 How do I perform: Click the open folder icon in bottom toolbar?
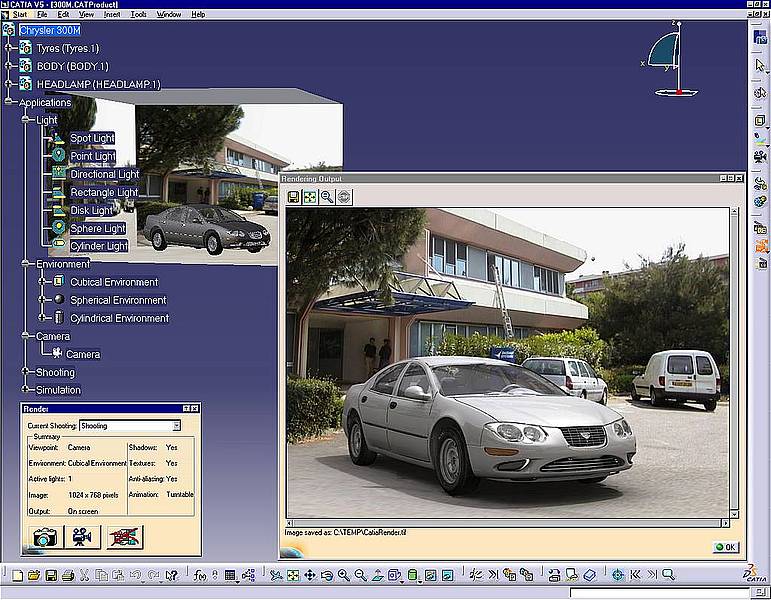34,575
